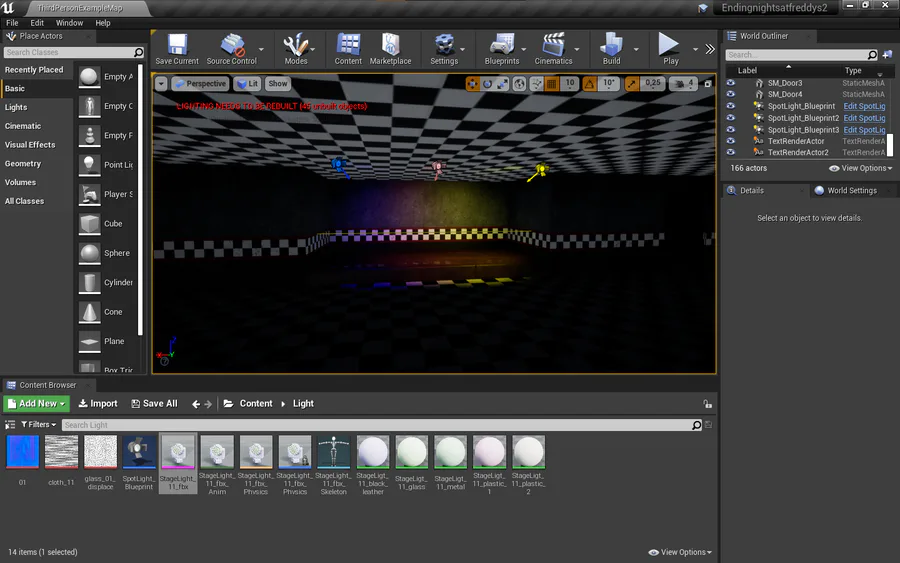Open the Edit menu
900x563 pixels.
pyautogui.click(x=37, y=23)
